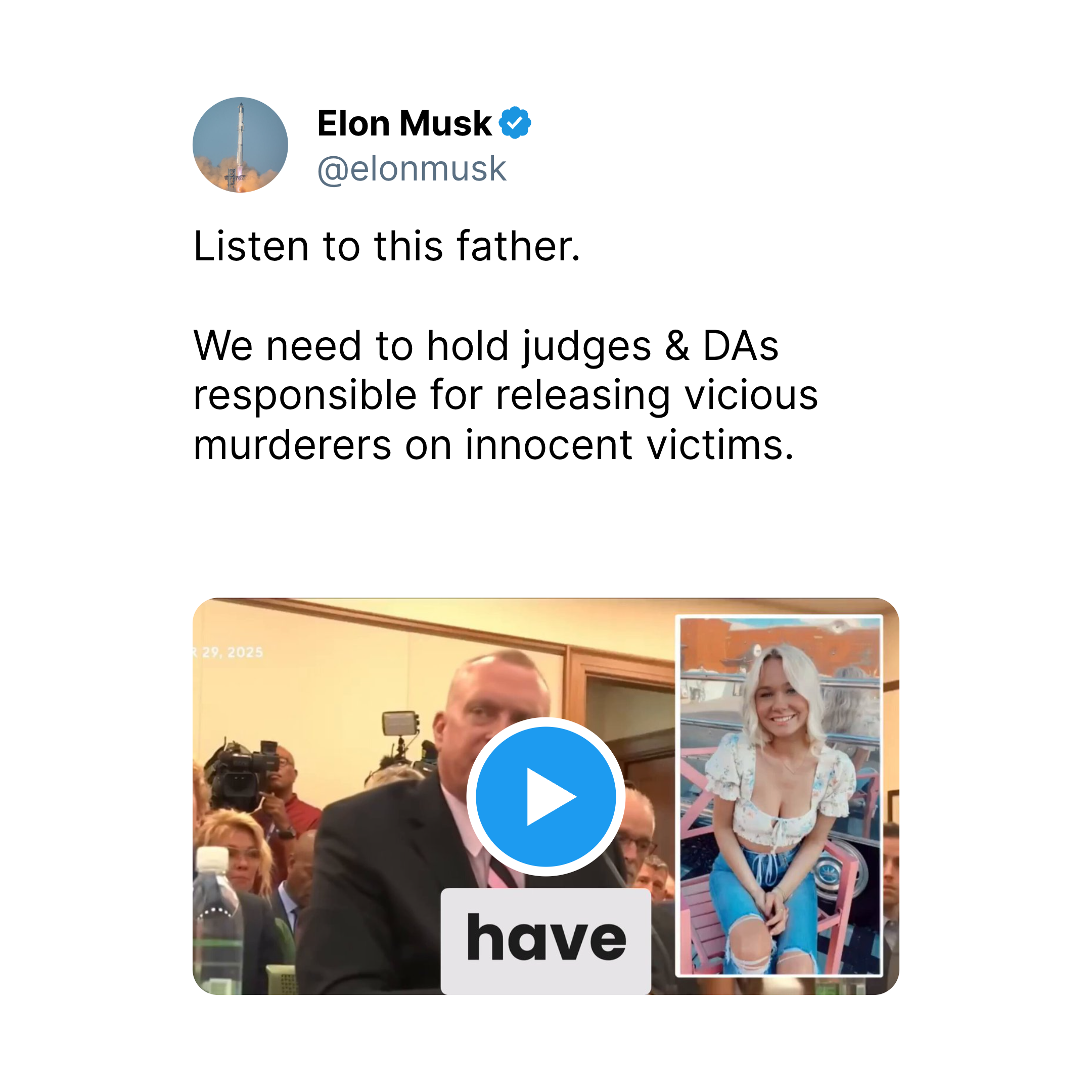Screen dimensions: 1092x1092
Task: Click the @elonmusk handle
Action: pos(412,168)
